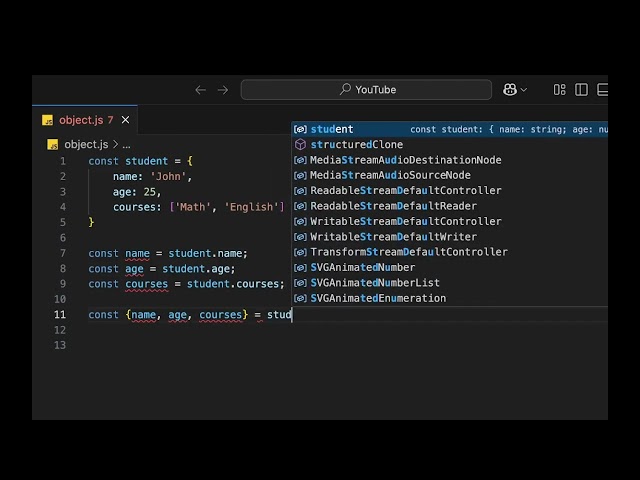Click line number 11 in the gutter

(x=60, y=315)
